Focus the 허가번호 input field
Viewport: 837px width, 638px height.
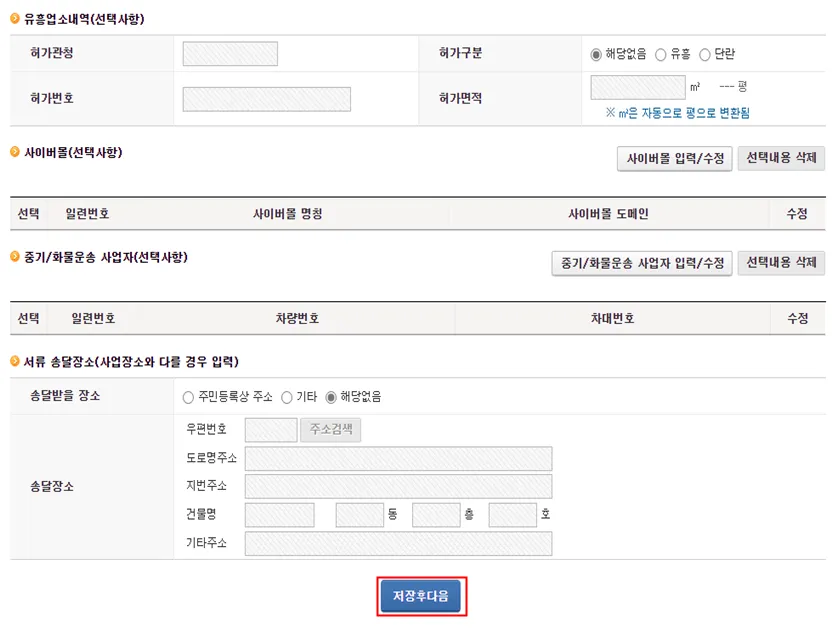pyautogui.click(x=266, y=99)
